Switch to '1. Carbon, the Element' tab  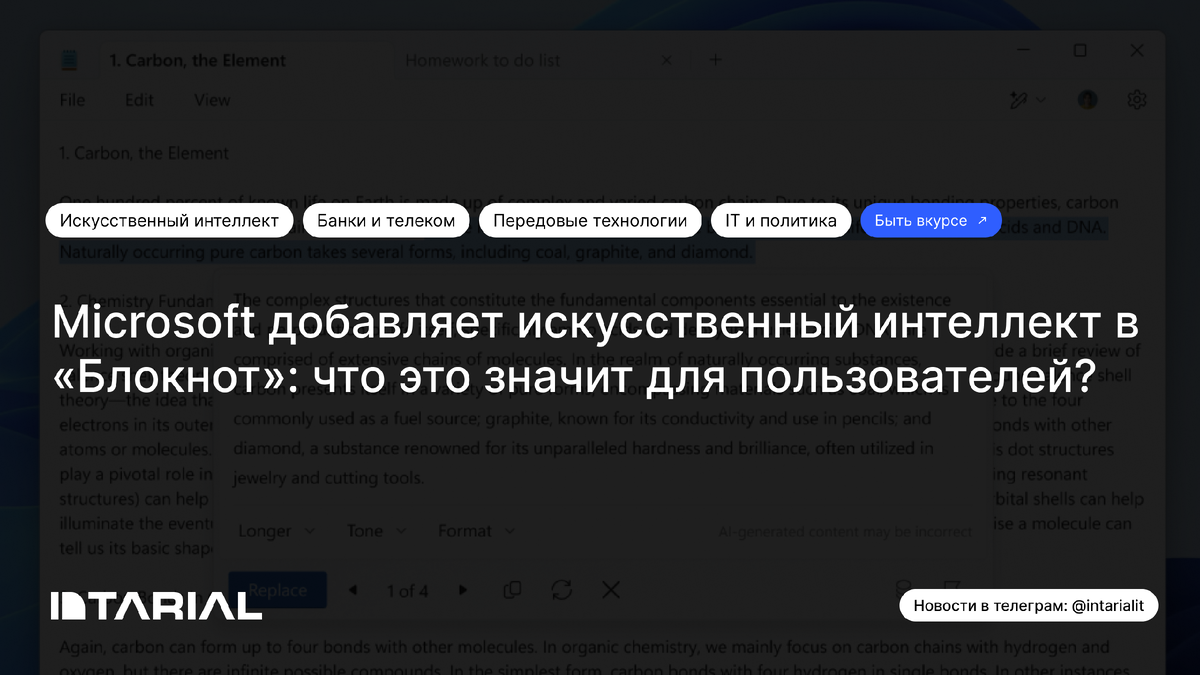click(198, 61)
